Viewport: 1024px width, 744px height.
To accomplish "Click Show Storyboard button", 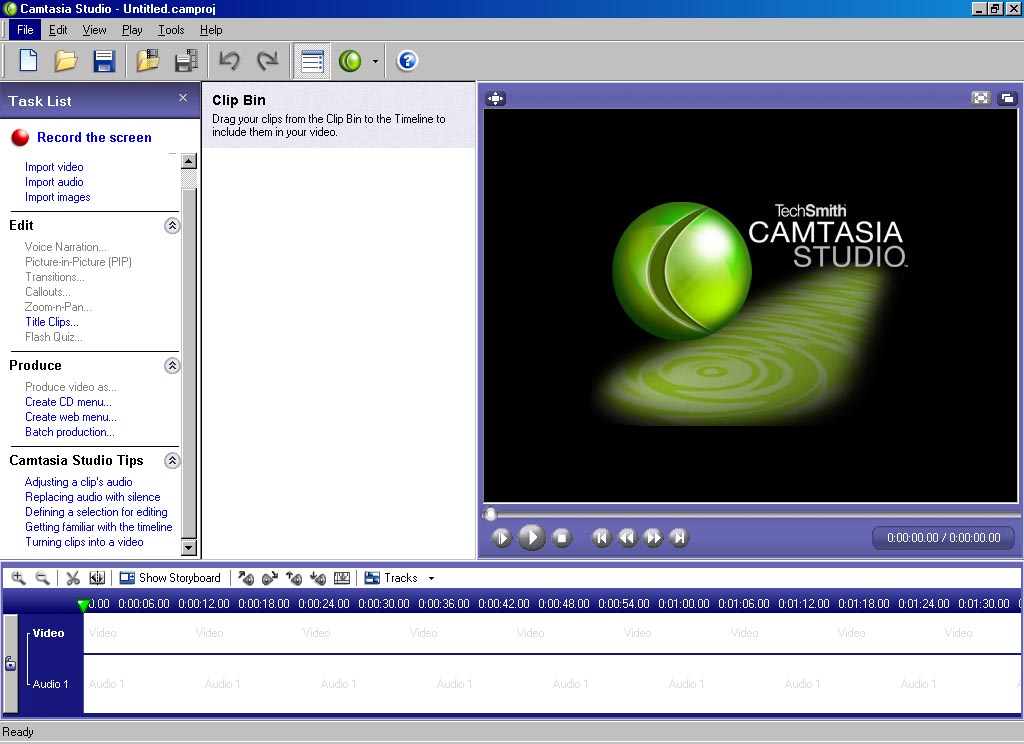I will pos(170,578).
